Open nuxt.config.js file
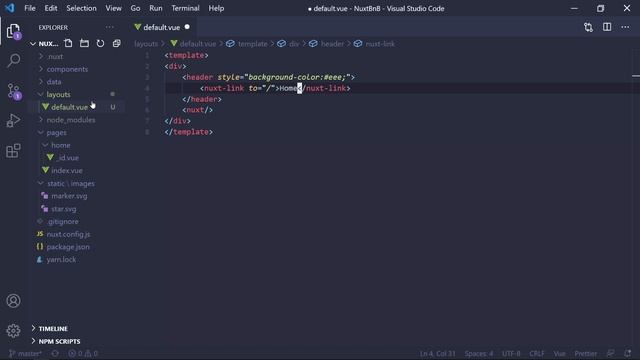 tap(68, 234)
